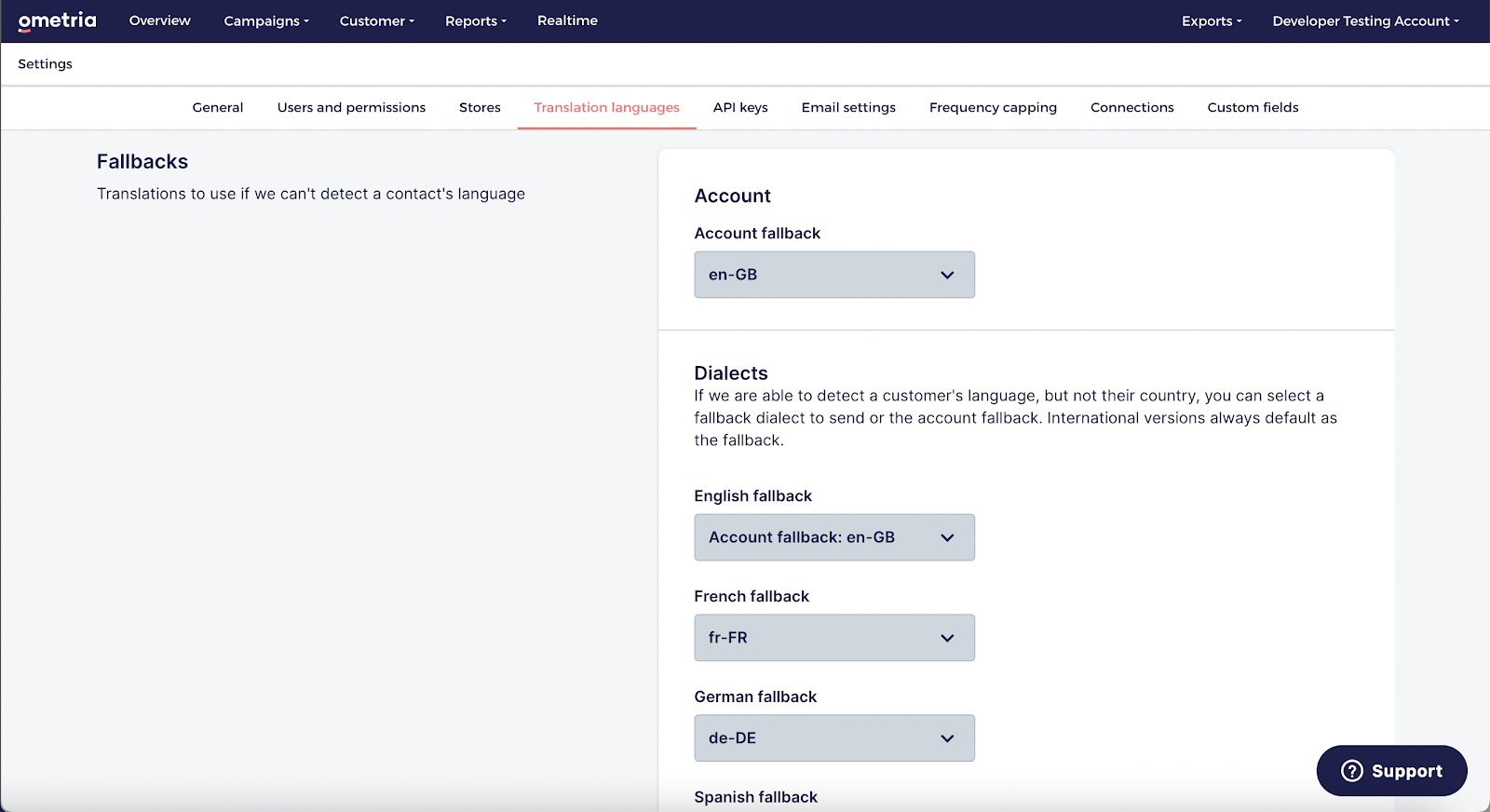The height and width of the screenshot is (812, 1490).
Task: Open the Campaigns menu
Action: click(266, 20)
